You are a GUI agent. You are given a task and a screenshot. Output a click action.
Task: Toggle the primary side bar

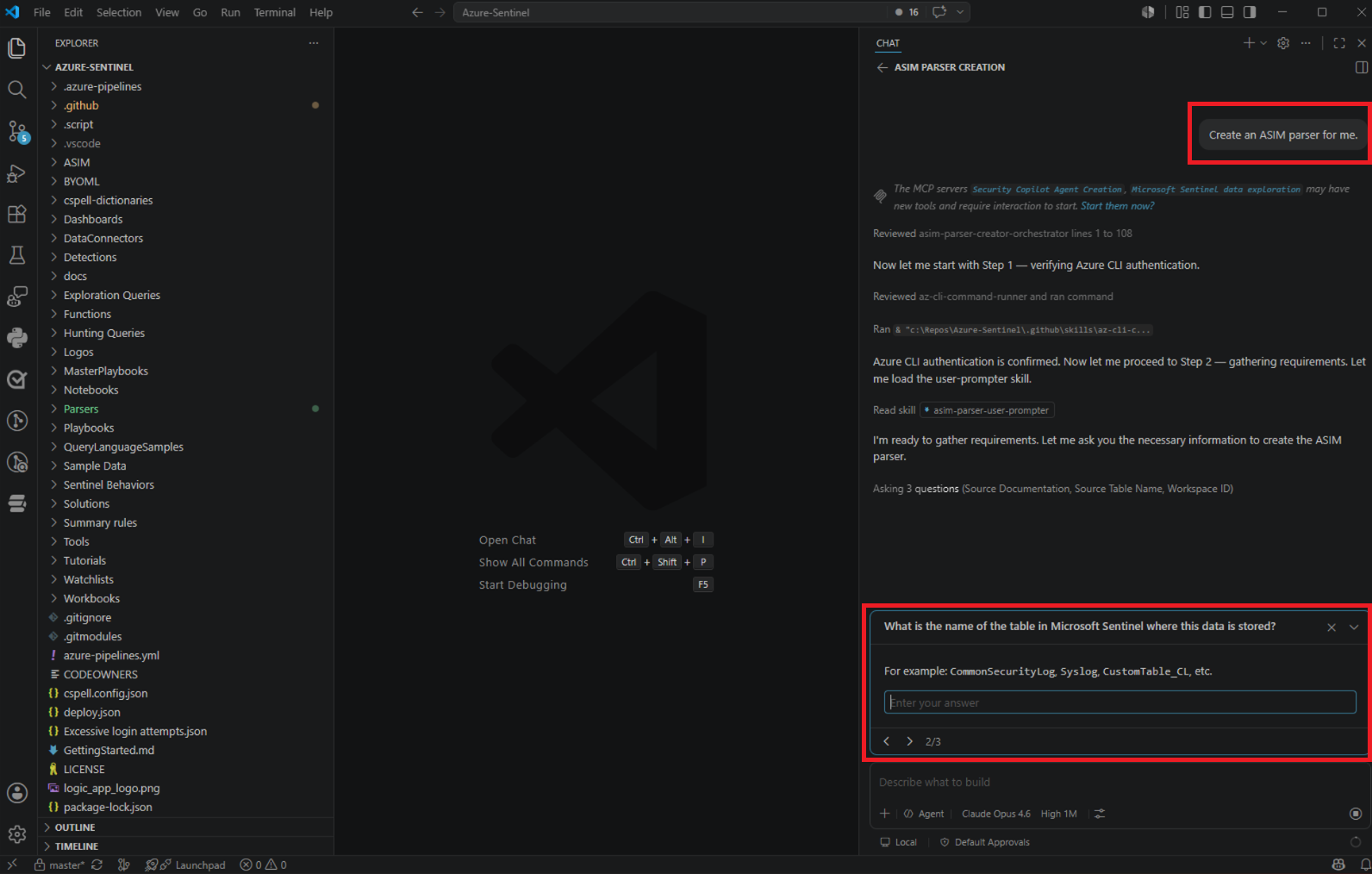(1205, 12)
